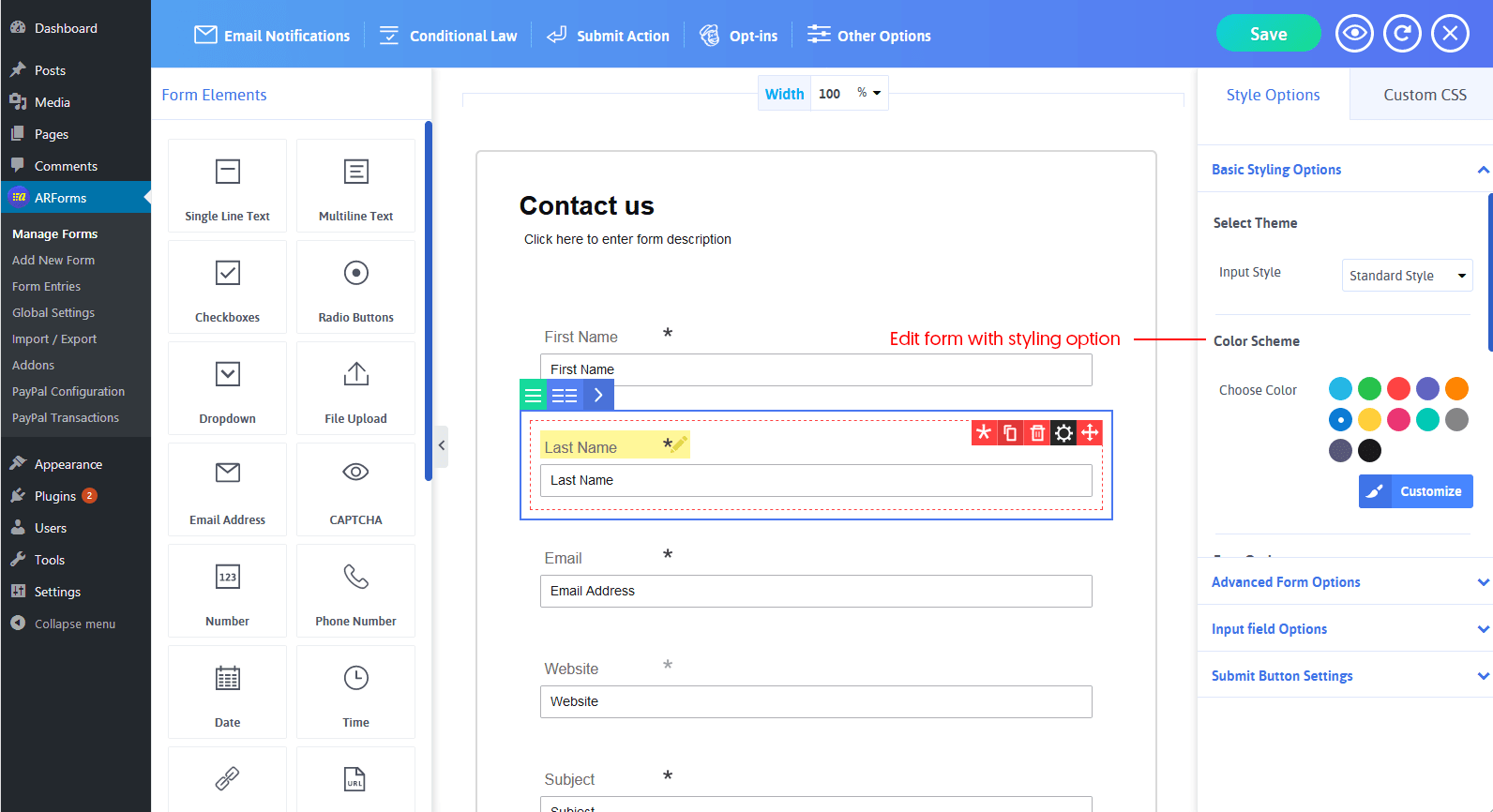The image size is (1493, 812).
Task: Open the Conditional Law menu
Action: [448, 36]
